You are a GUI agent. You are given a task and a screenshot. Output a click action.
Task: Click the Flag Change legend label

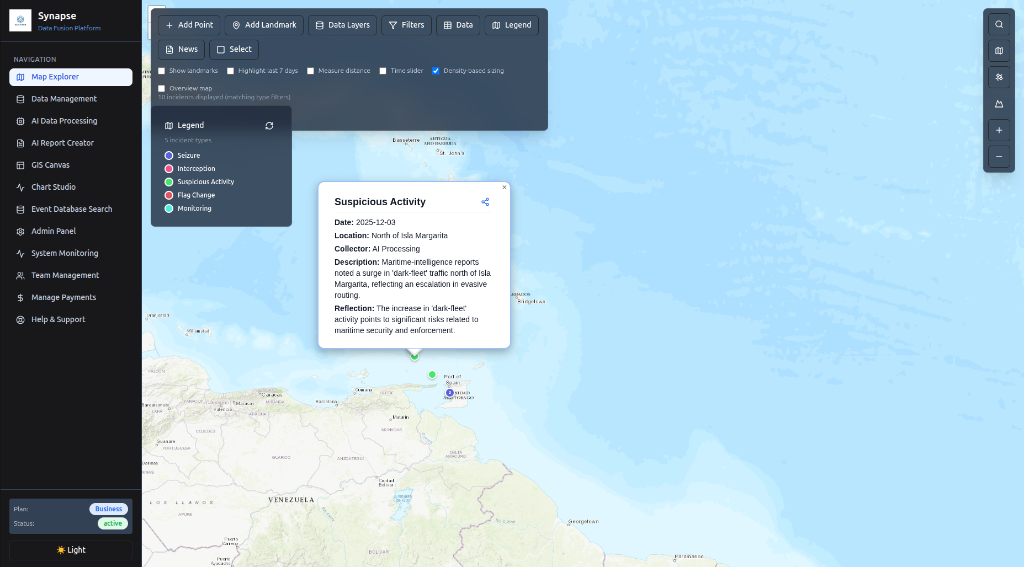pos(196,195)
